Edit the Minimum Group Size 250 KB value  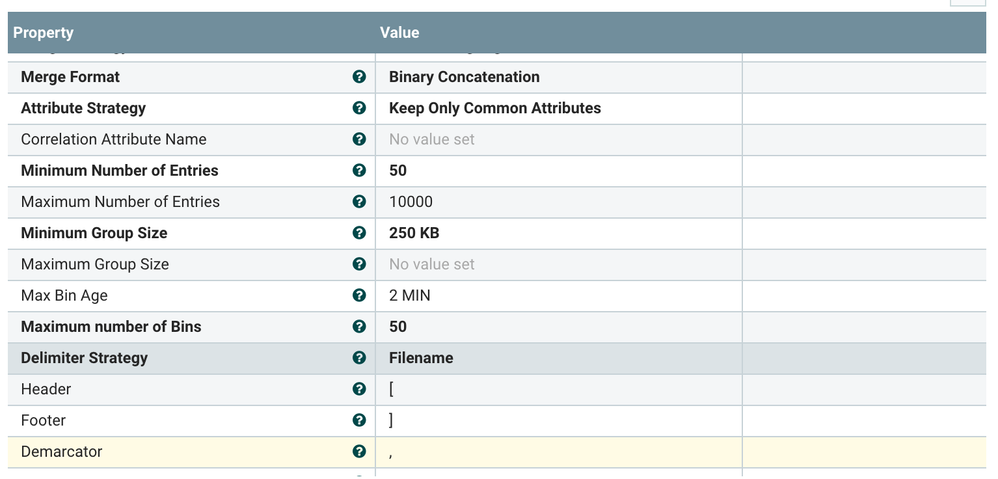414,233
